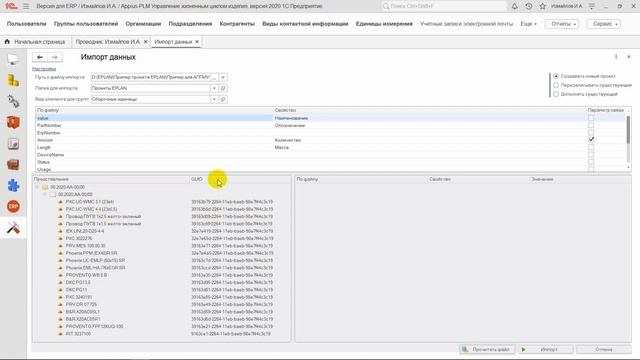This screenshot has width=640, height=360.
Task: Select DKC PG11 tree item
Action: point(76,290)
